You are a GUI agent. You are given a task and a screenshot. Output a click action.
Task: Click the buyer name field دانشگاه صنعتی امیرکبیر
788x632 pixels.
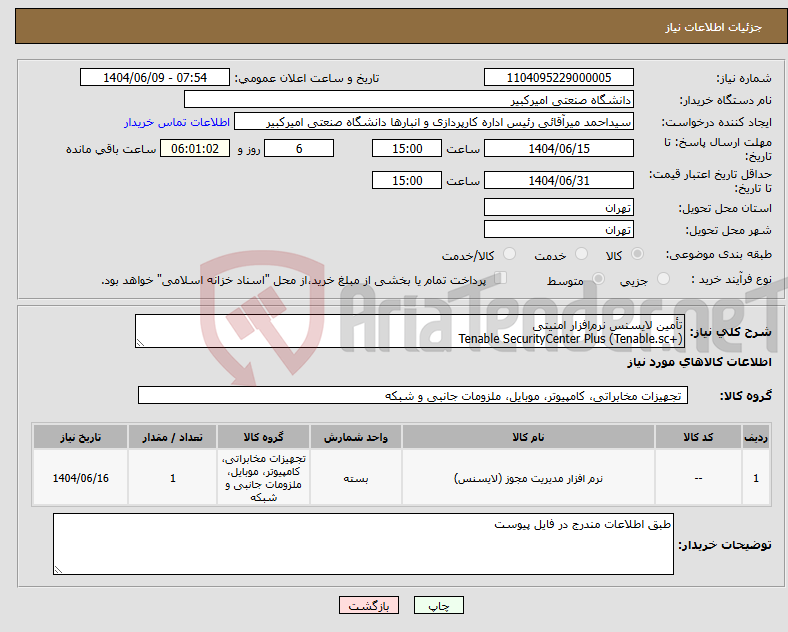(x=409, y=99)
